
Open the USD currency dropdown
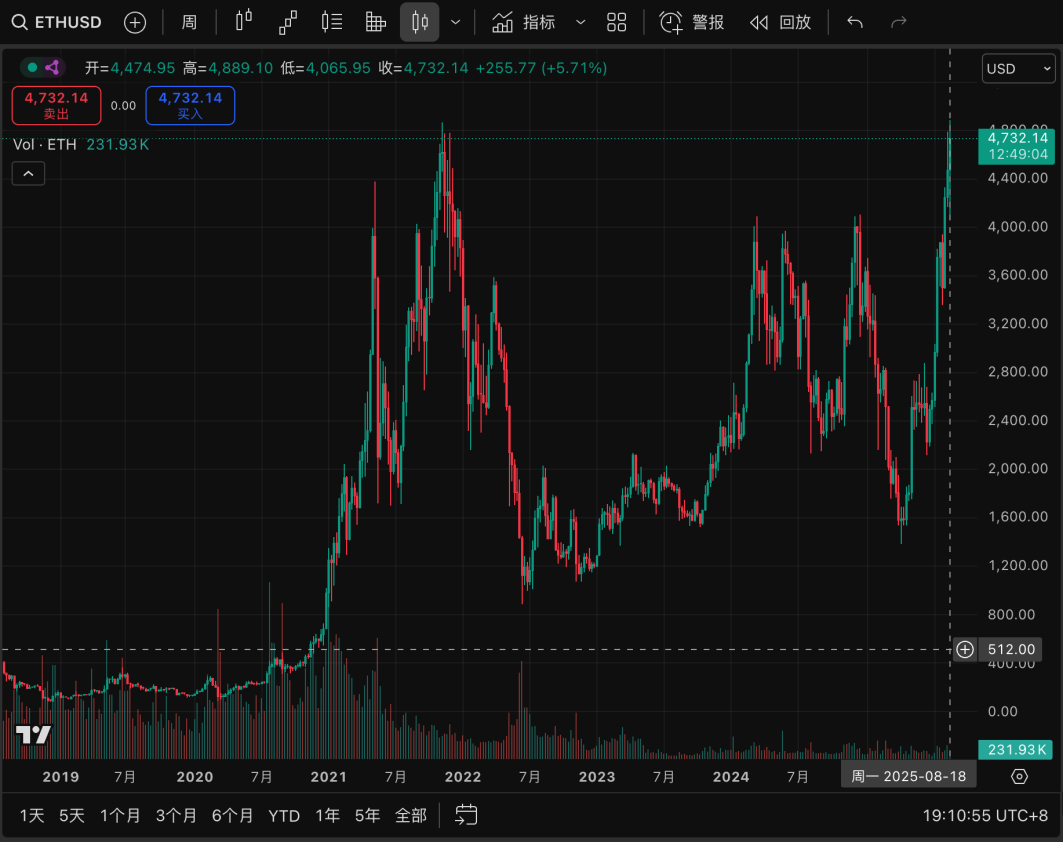pos(1017,68)
